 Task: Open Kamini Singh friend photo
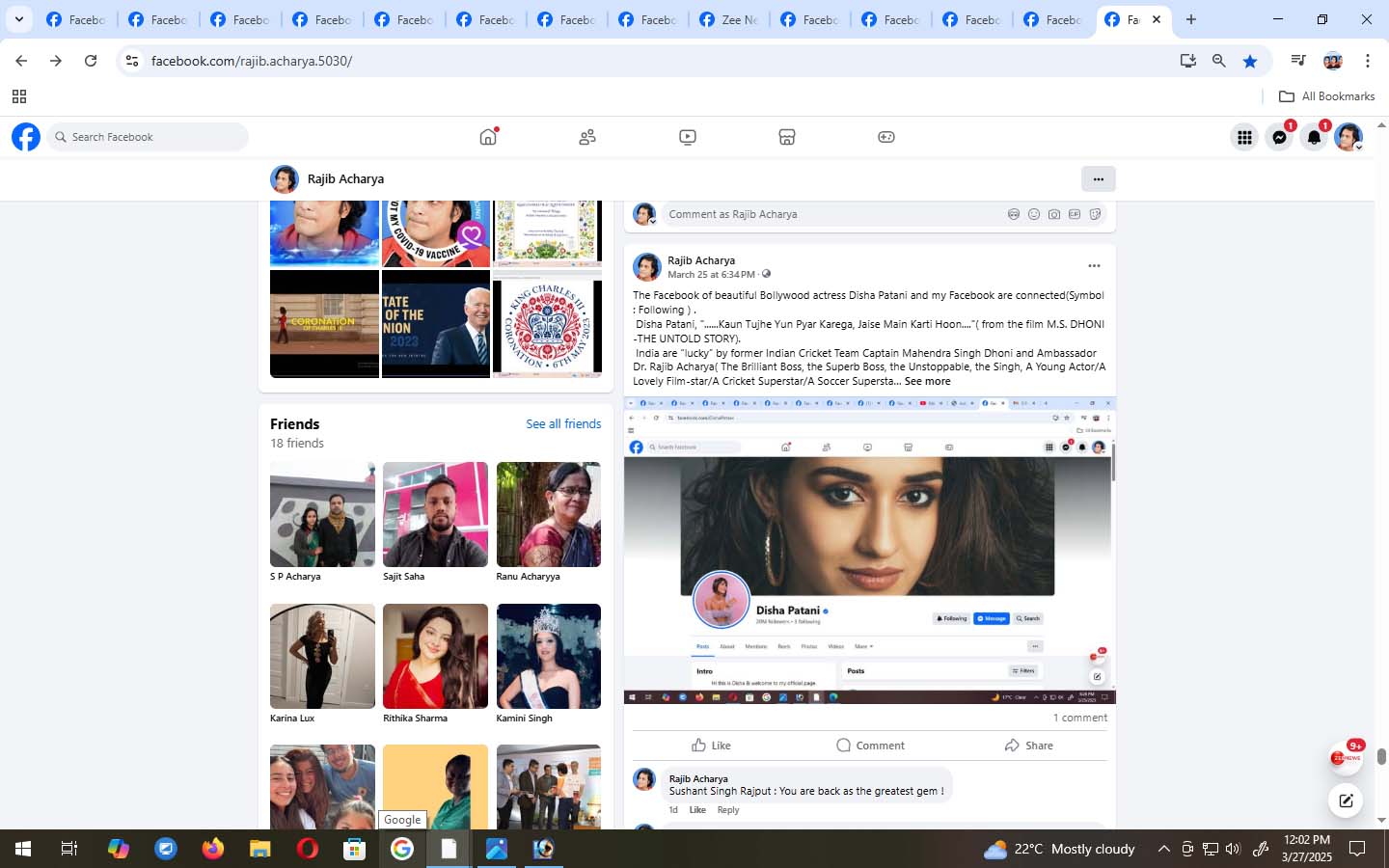coord(549,656)
